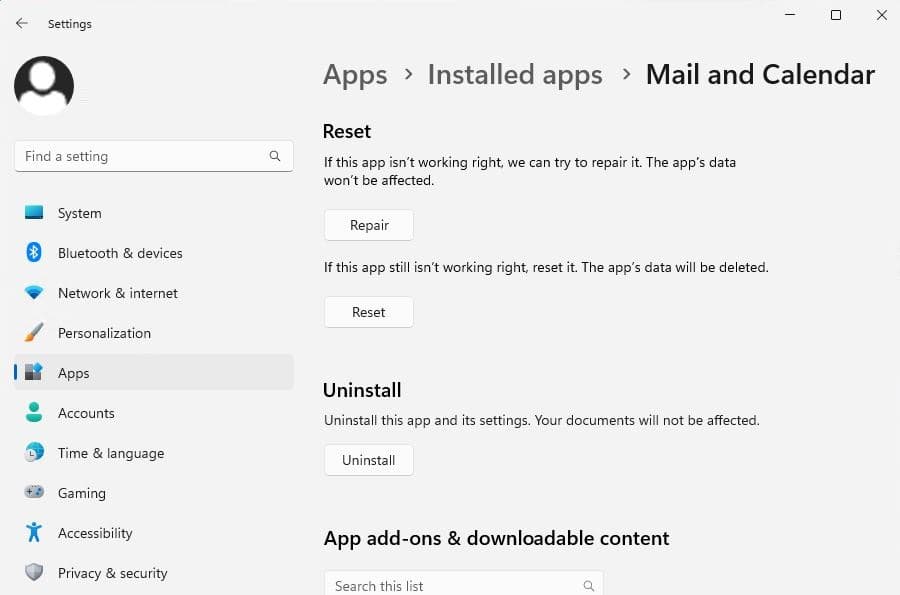Click App add-ons & downloadable content heading
Screen dimensions: 900x595
496,538
